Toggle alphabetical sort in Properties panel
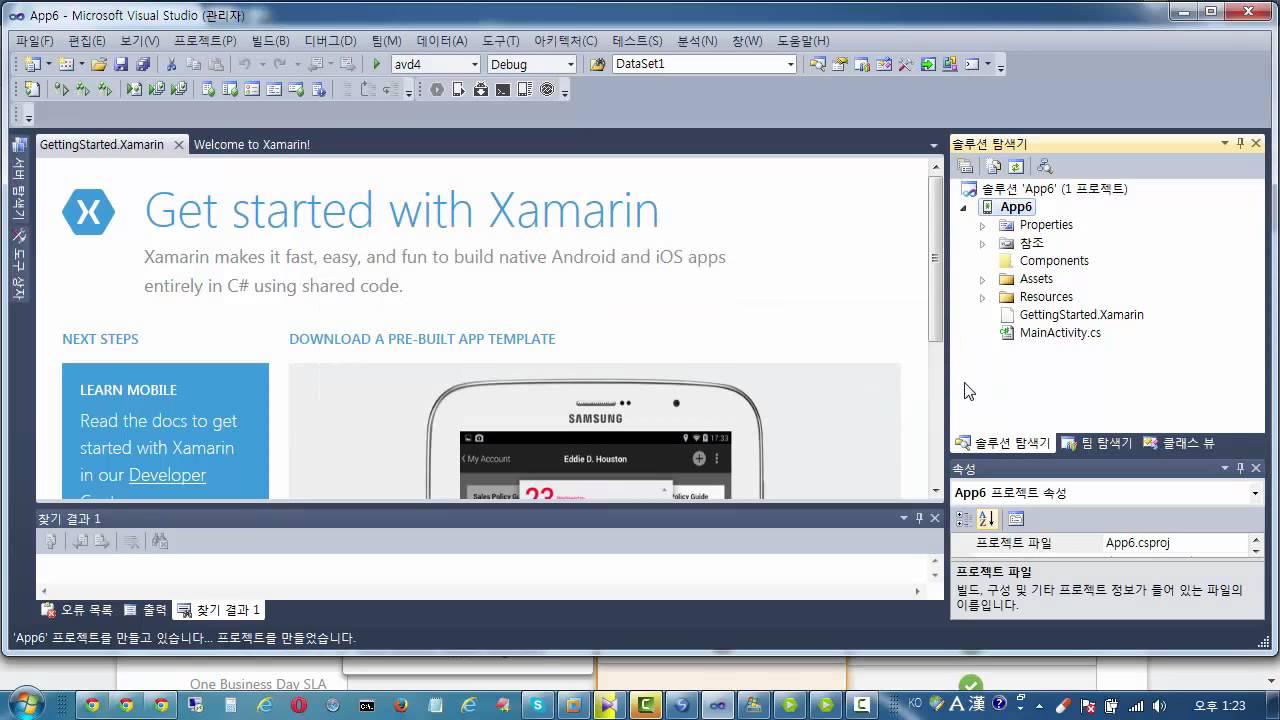 click(x=987, y=518)
